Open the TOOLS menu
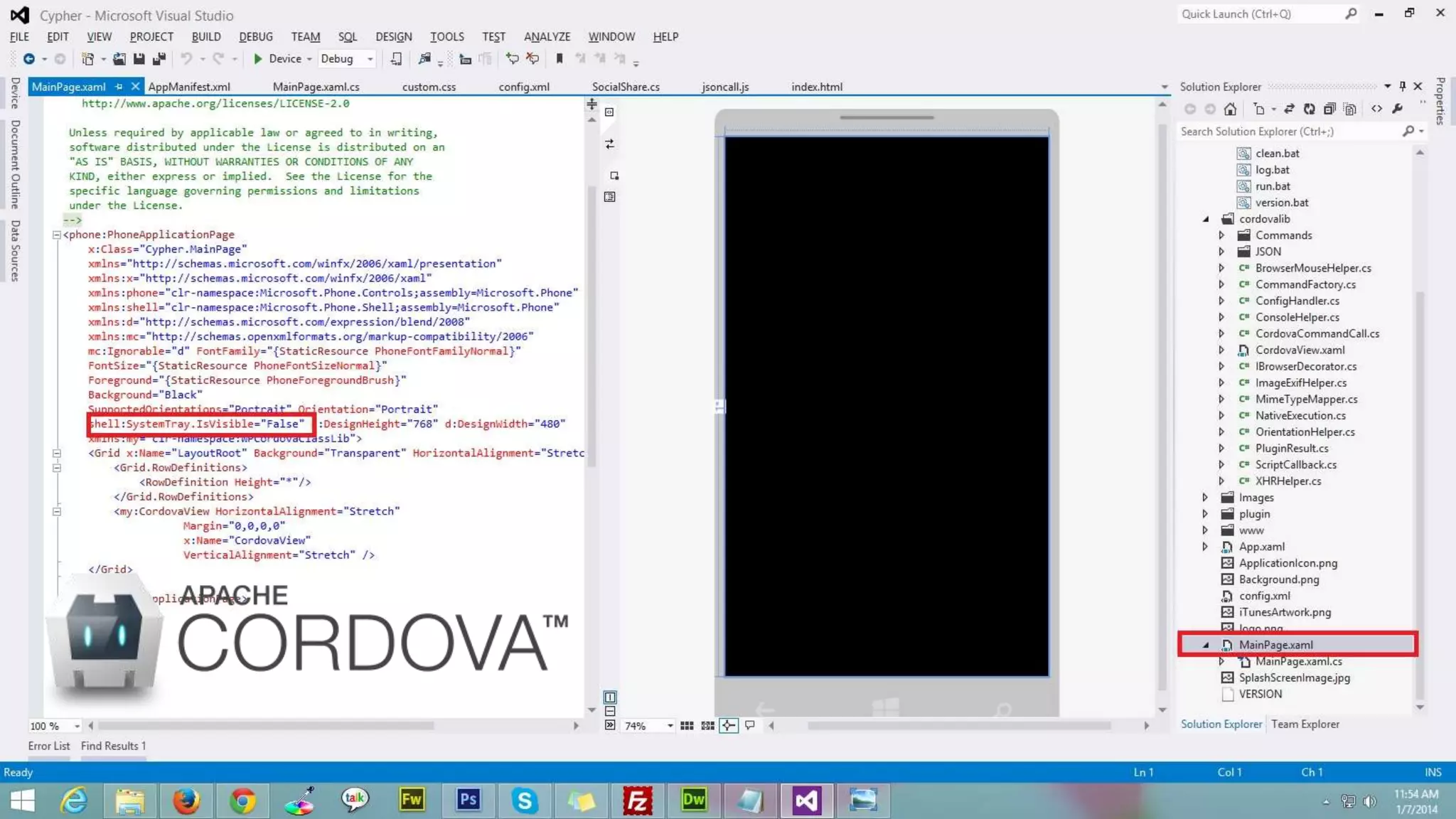This screenshot has width=1456, height=819. click(446, 36)
